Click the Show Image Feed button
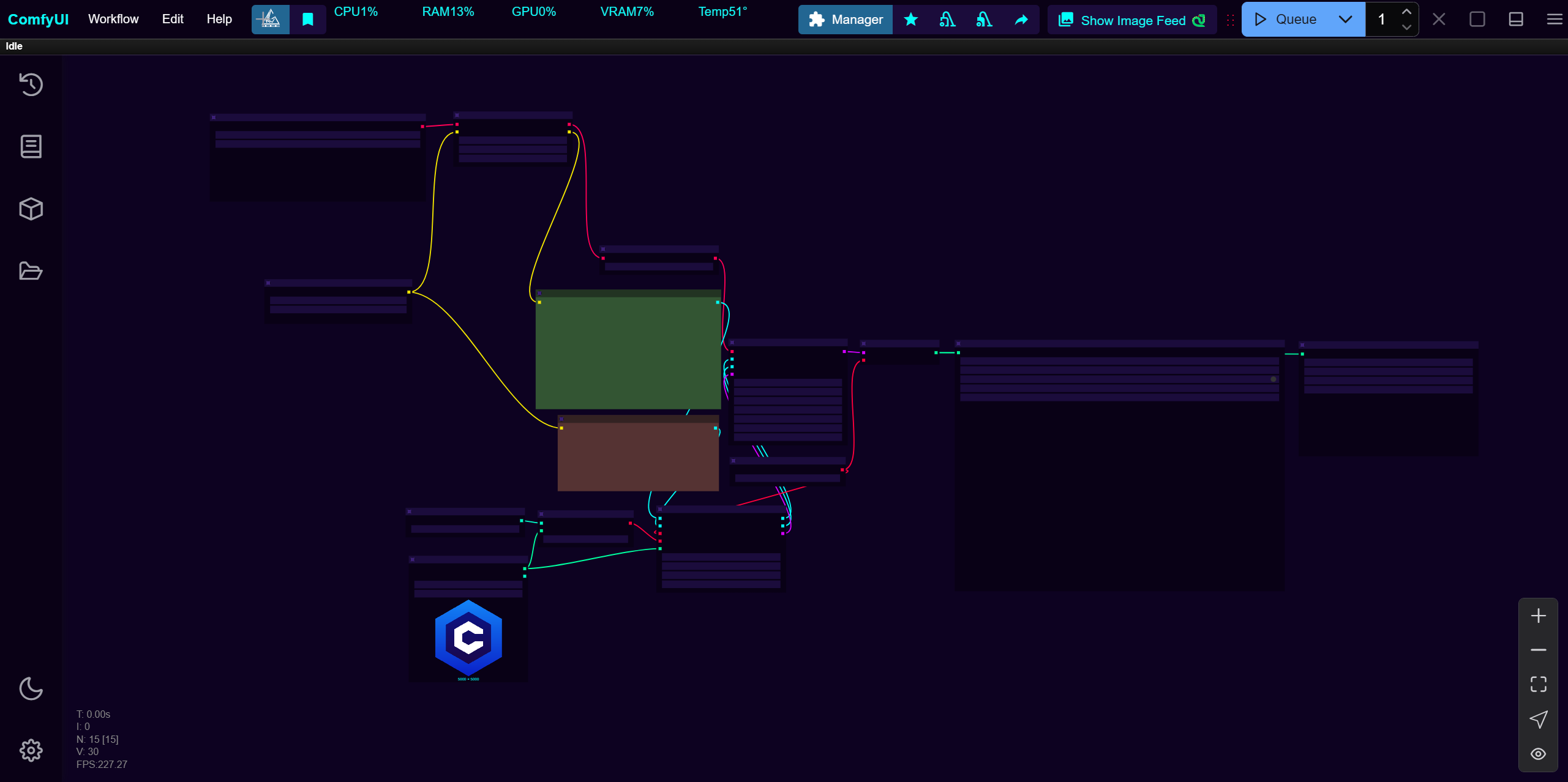This screenshot has width=1568, height=782. [1132, 20]
